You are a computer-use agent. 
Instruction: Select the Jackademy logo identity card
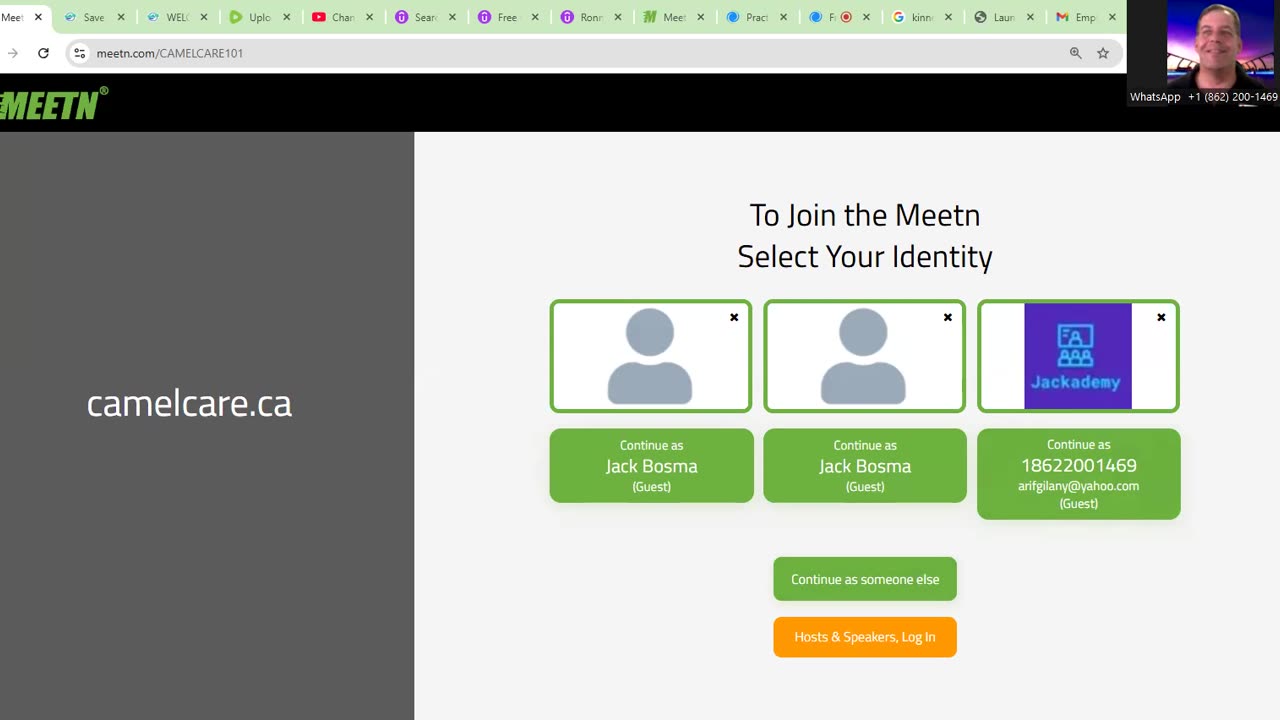pos(1078,356)
